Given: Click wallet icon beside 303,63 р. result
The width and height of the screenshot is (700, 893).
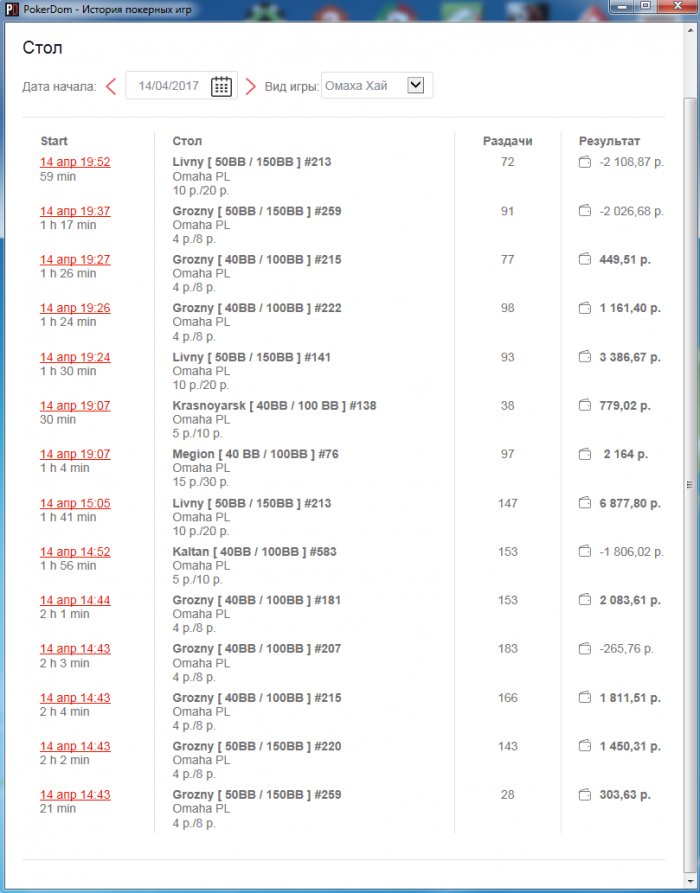Looking at the screenshot, I should [x=585, y=795].
